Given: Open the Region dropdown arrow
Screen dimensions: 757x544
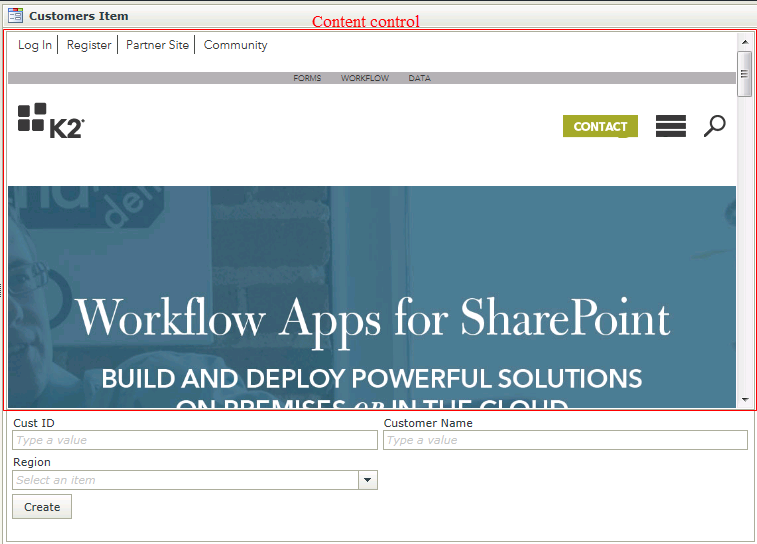Looking at the screenshot, I should tap(368, 480).
